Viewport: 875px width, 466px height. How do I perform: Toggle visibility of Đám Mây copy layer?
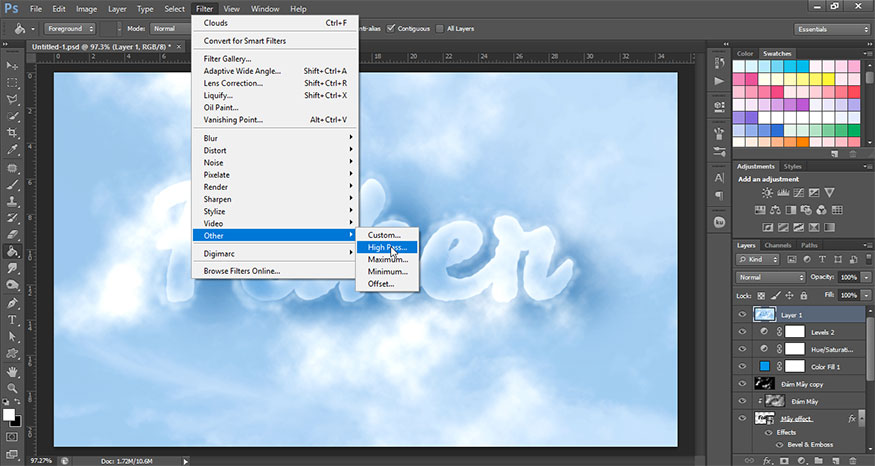(742, 384)
